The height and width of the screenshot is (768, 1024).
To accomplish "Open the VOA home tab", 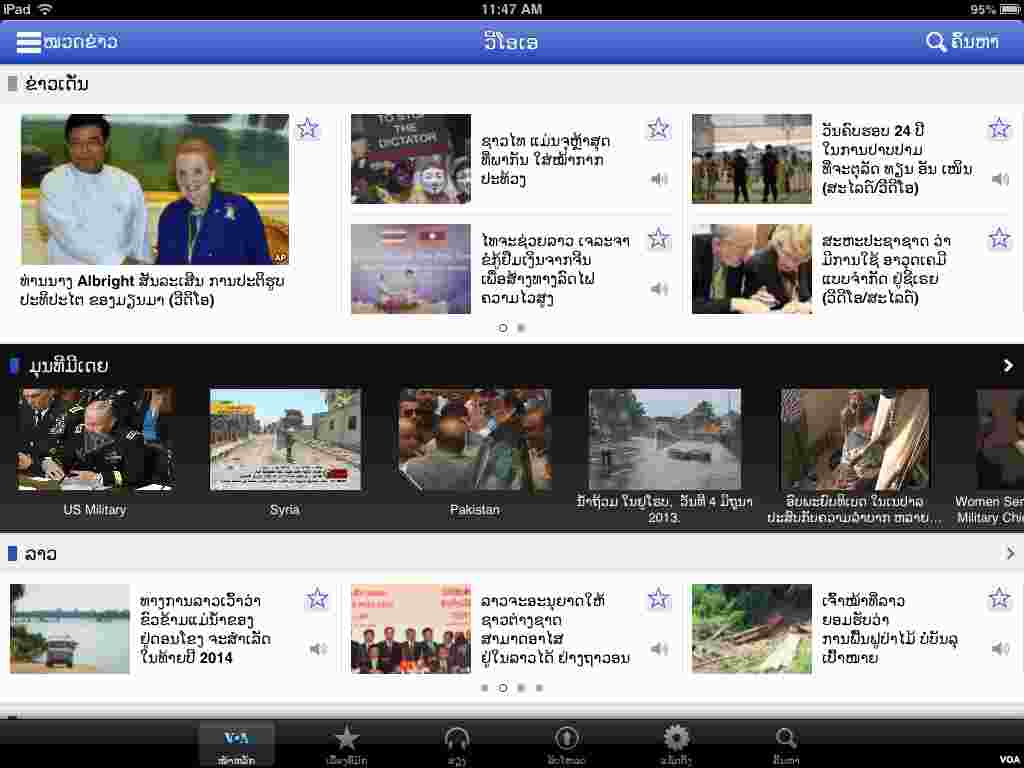I will [236, 745].
